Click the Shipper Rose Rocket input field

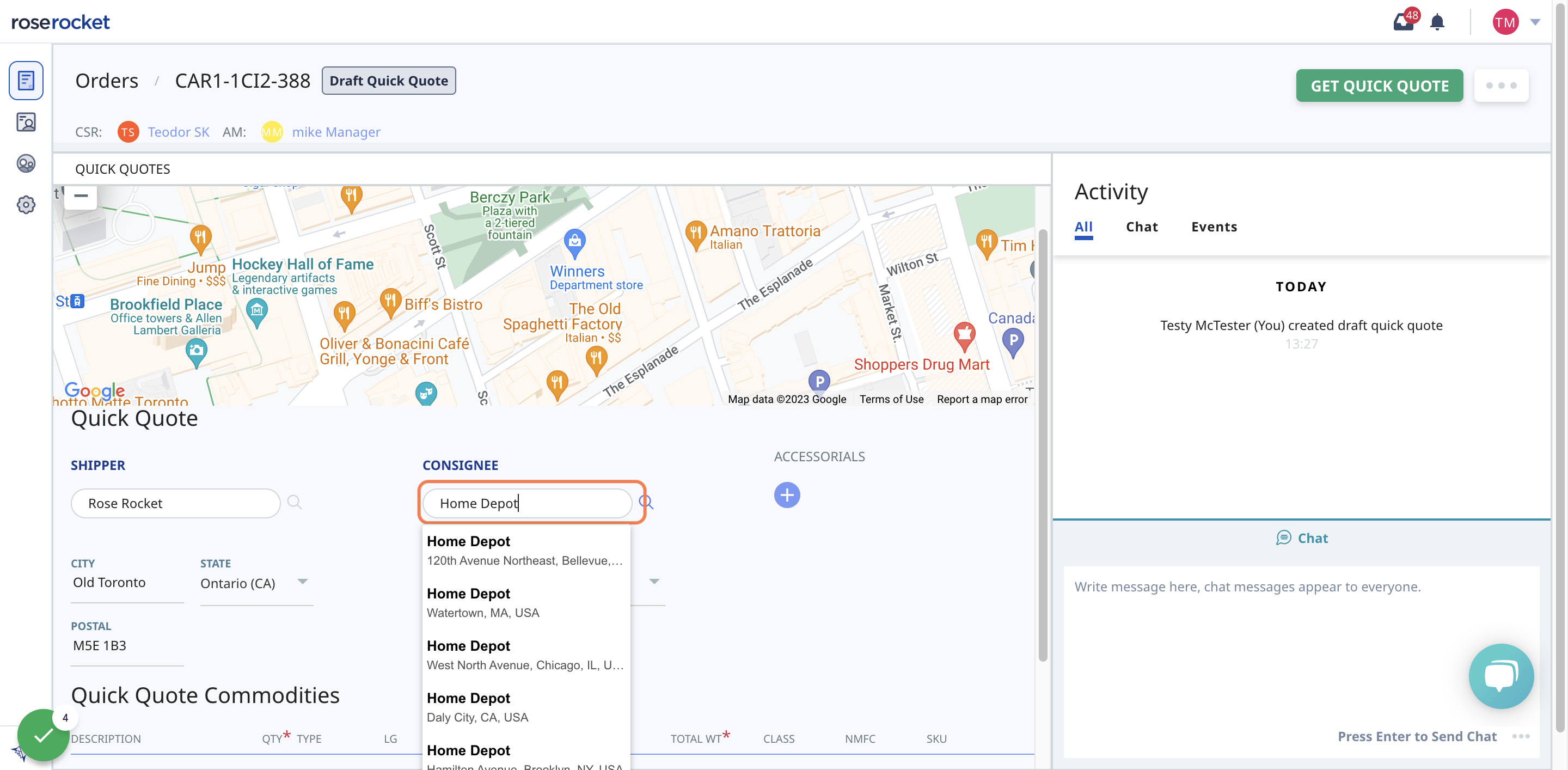tap(175, 503)
